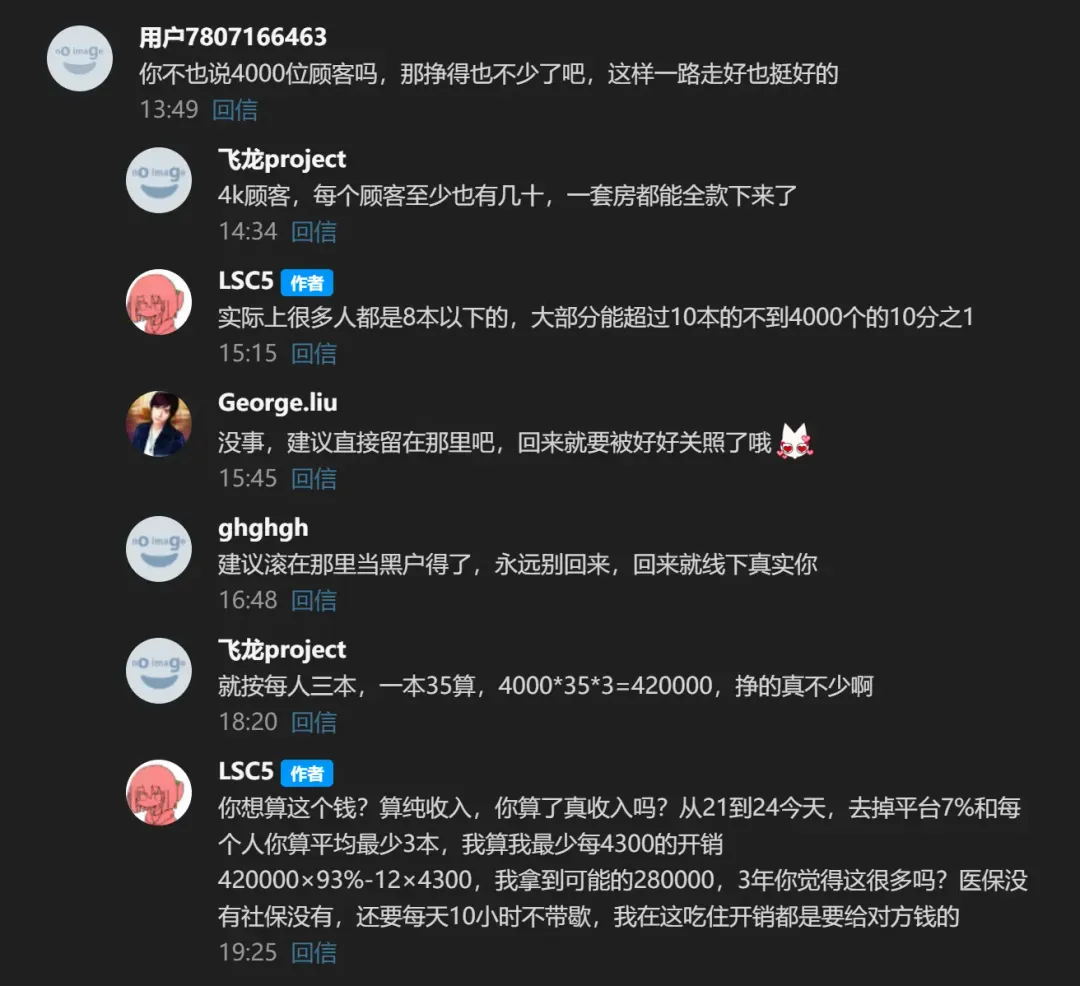
Task: Open 用户7807166463's placeholder avatar
Action: click(x=80, y=59)
